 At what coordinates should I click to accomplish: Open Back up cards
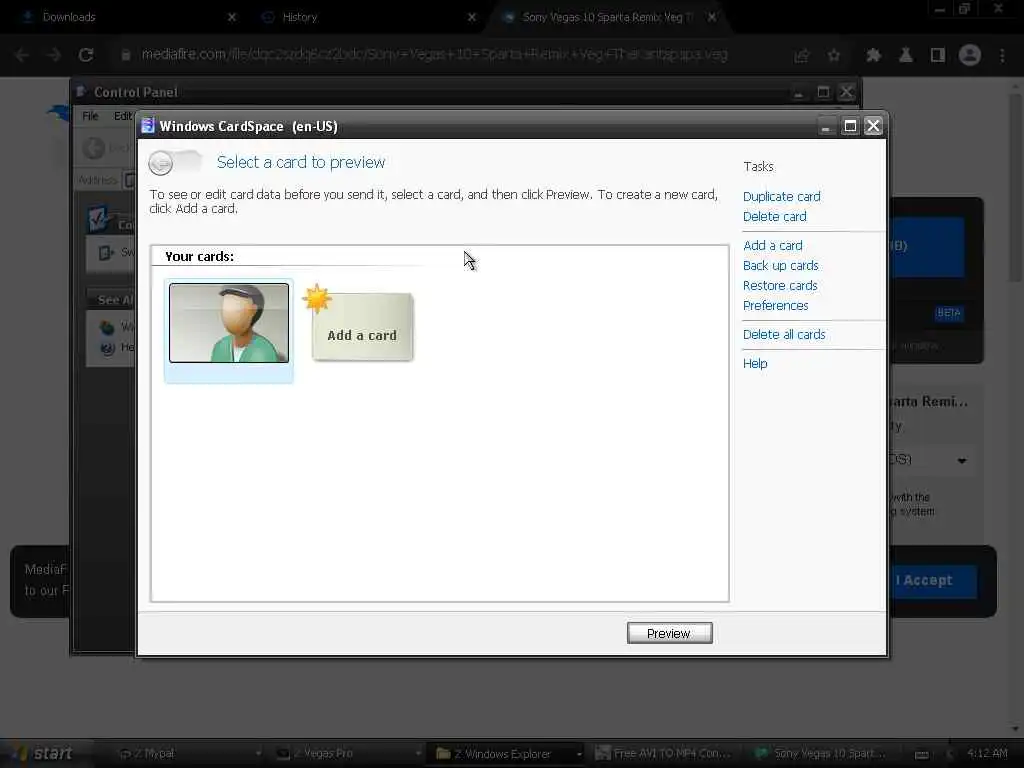click(780, 266)
